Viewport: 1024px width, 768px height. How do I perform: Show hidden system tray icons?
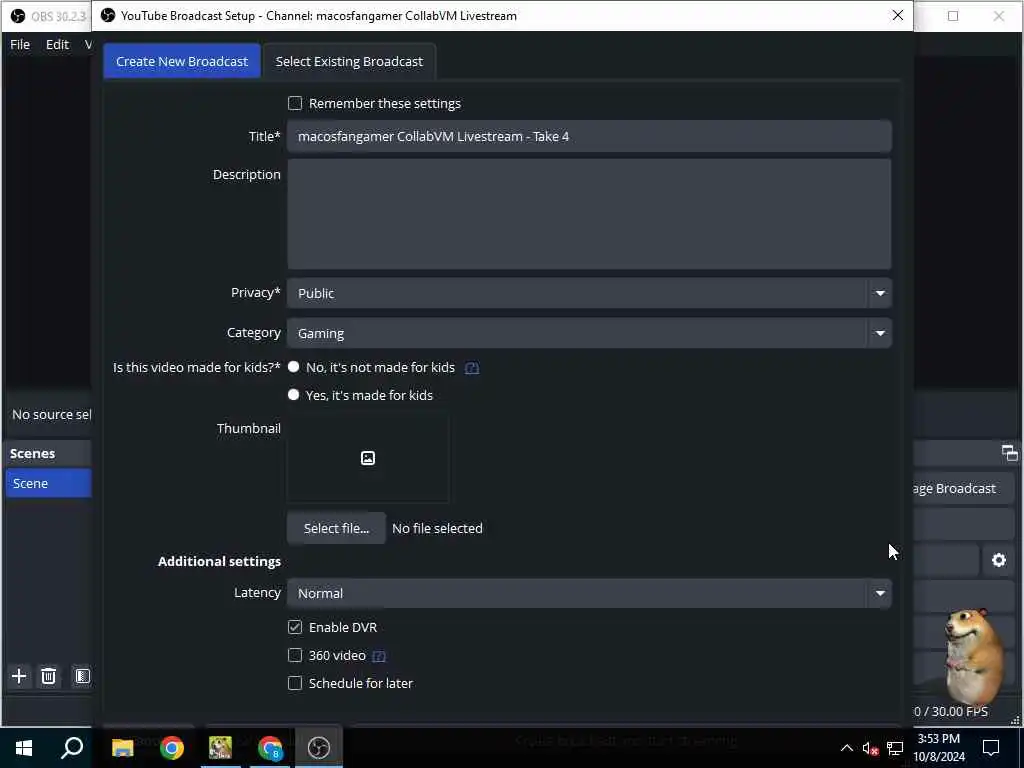click(x=846, y=748)
